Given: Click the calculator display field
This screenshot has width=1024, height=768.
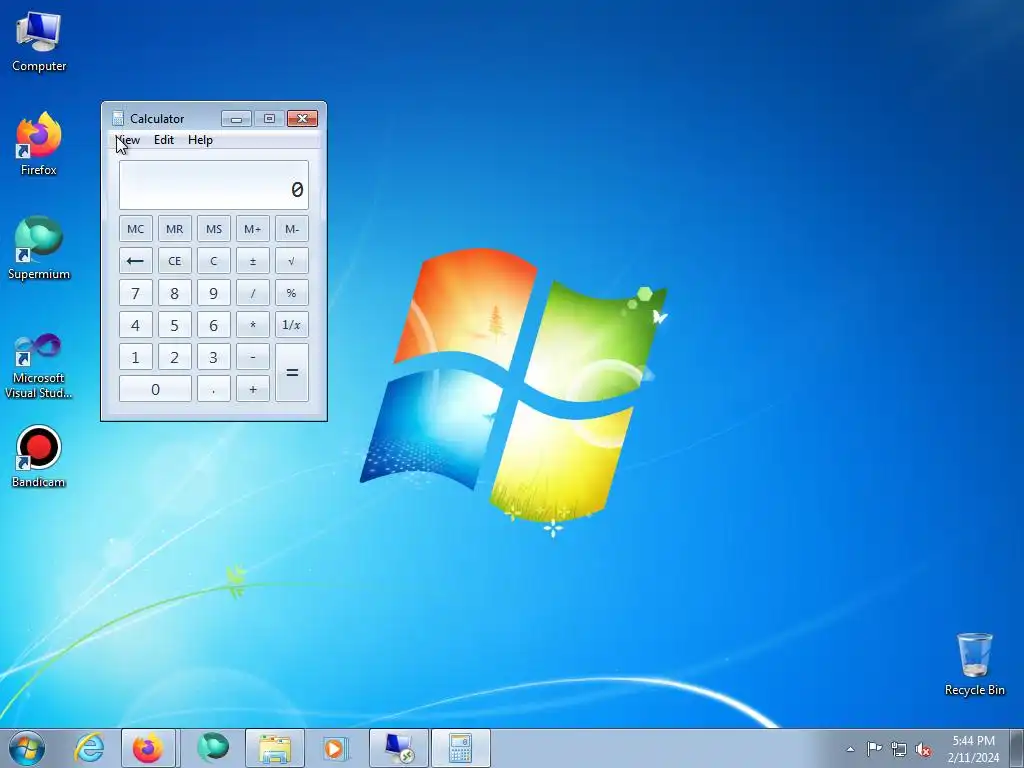Looking at the screenshot, I should 214,185.
